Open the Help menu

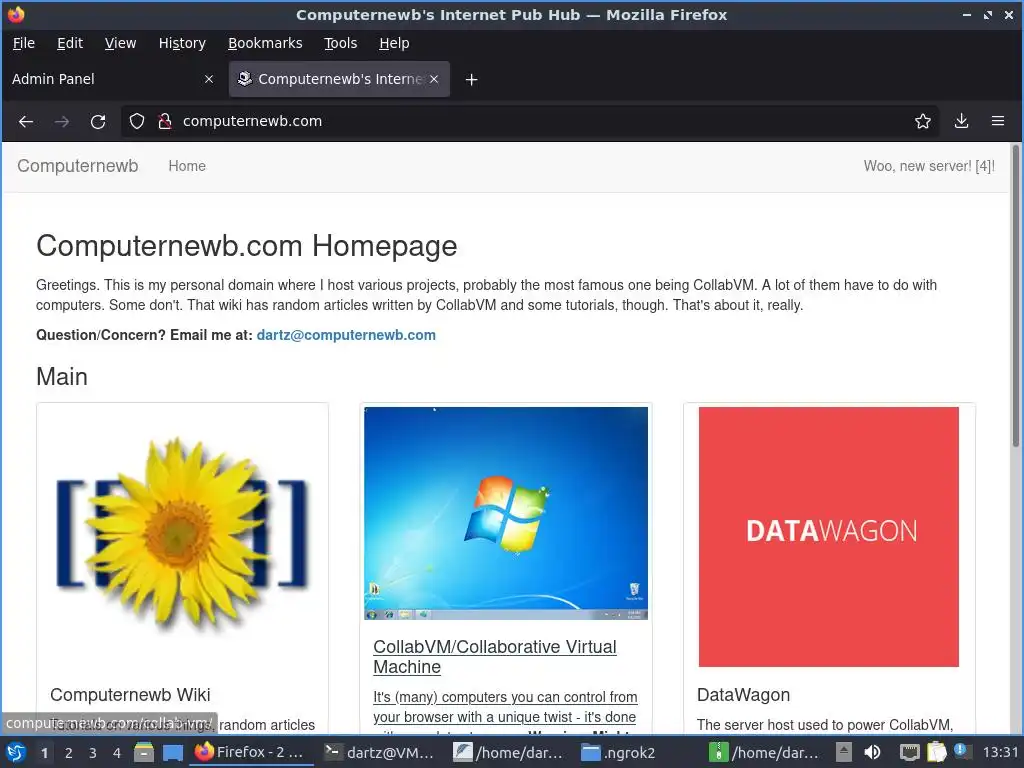[394, 43]
